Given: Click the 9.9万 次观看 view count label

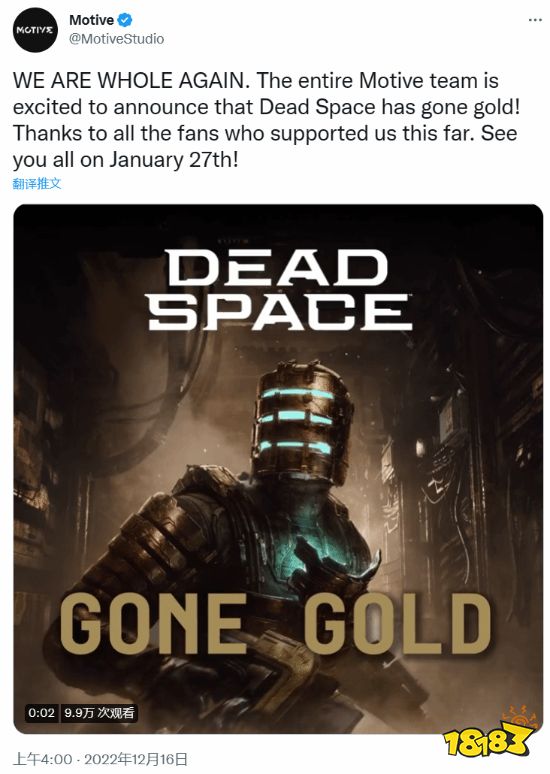Looking at the screenshot, I should 99,713.
